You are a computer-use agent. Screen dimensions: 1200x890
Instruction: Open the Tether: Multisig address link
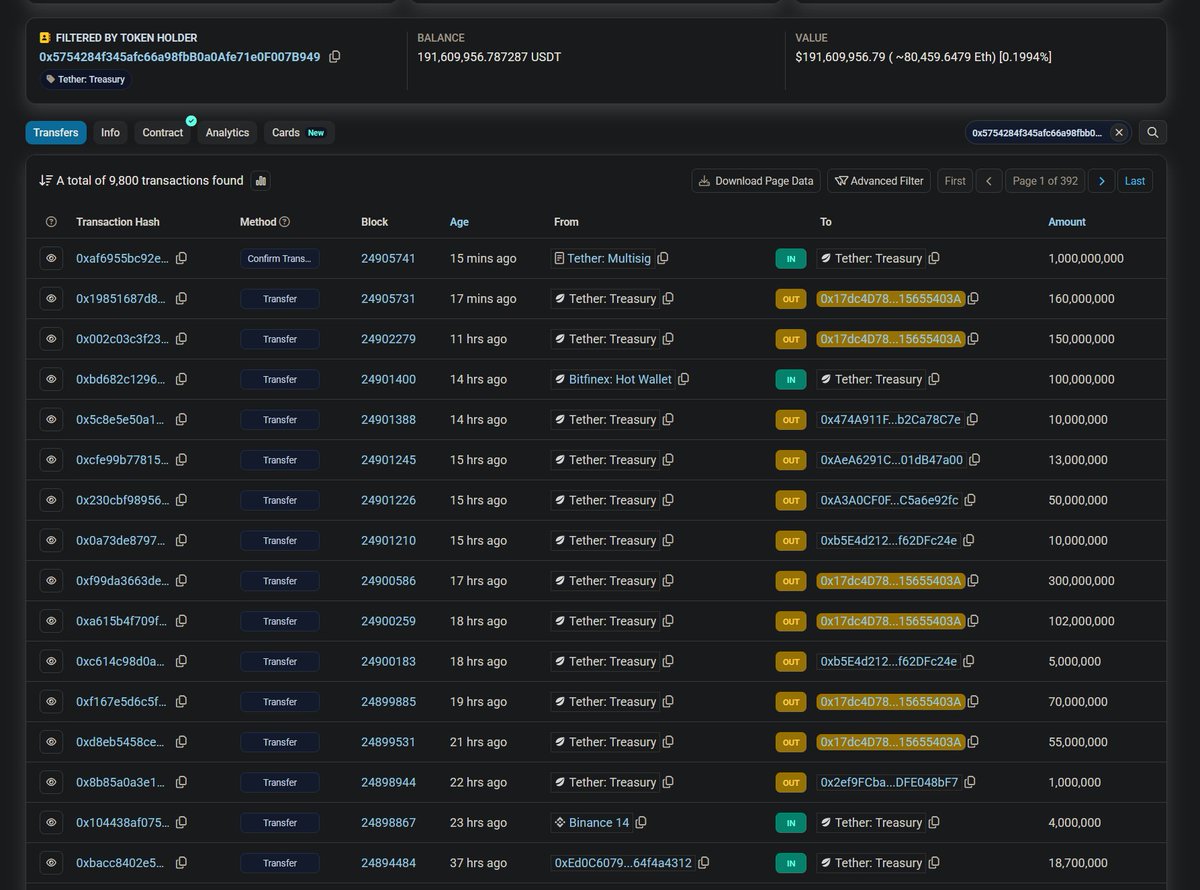coord(609,258)
